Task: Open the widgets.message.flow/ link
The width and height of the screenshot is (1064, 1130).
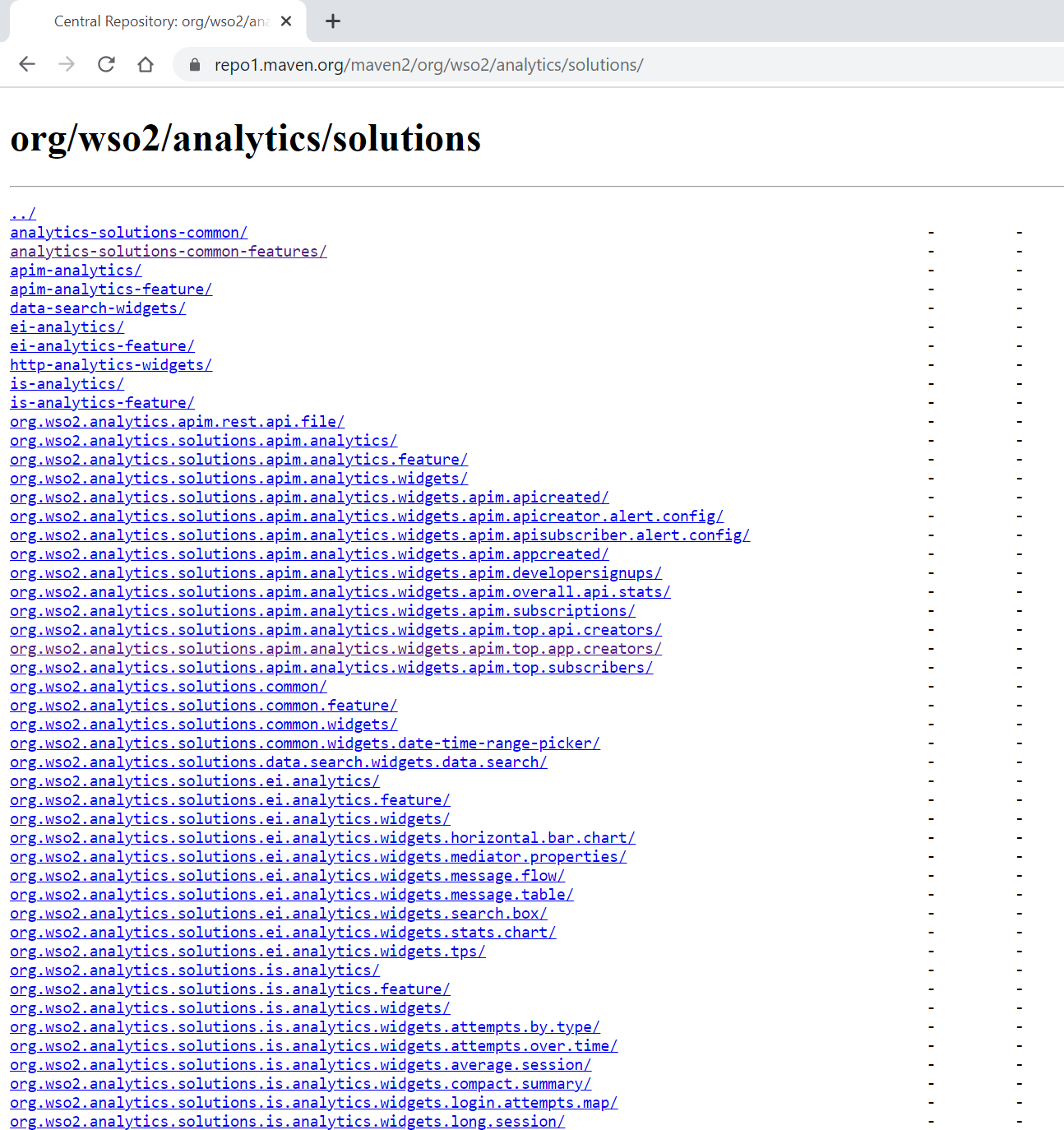Action: coord(287,876)
